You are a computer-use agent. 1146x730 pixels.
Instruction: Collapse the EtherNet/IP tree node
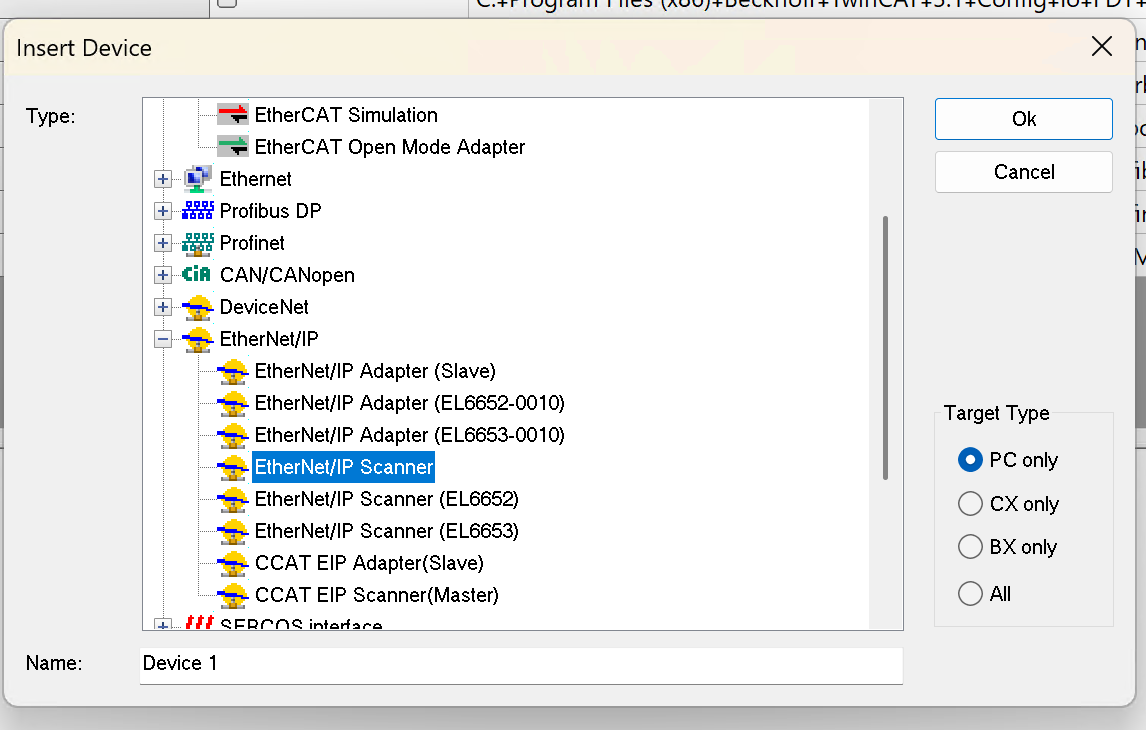click(163, 339)
